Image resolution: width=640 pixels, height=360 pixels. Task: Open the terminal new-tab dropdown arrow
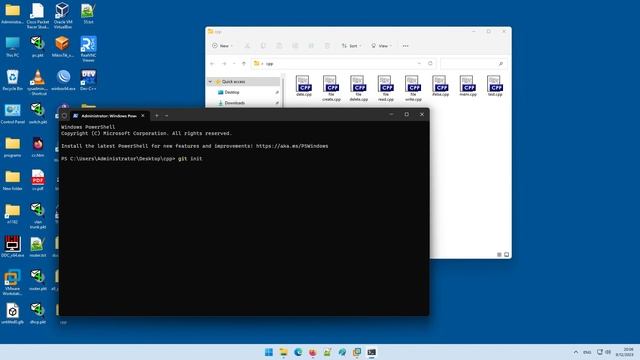coord(167,116)
